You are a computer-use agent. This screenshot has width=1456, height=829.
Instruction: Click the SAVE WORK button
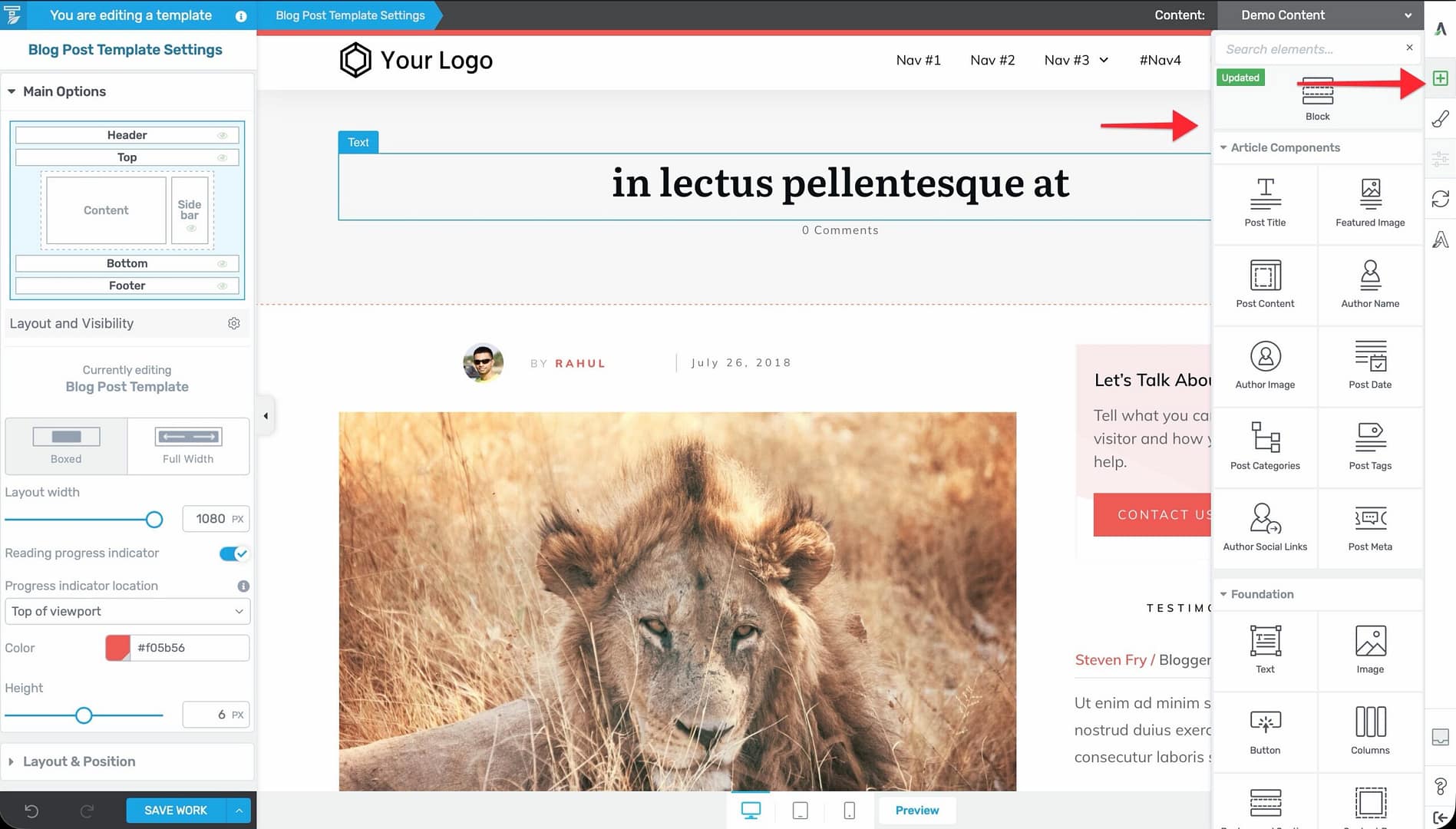click(x=176, y=811)
